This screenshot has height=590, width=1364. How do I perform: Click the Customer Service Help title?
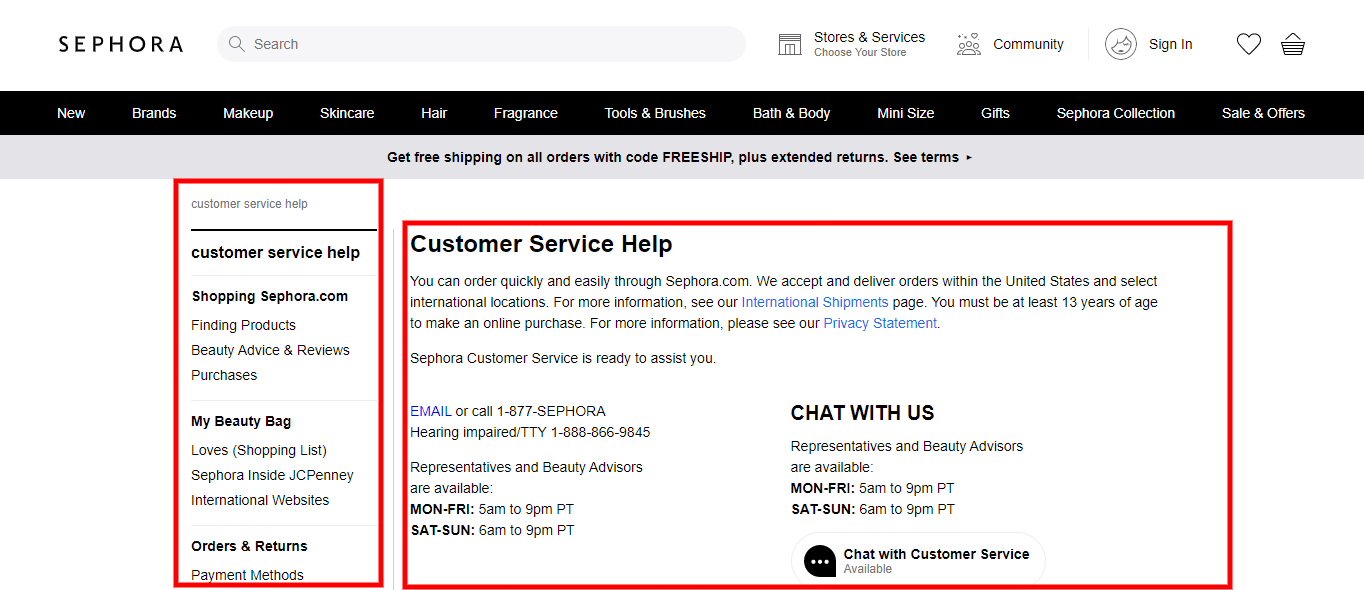coord(541,244)
